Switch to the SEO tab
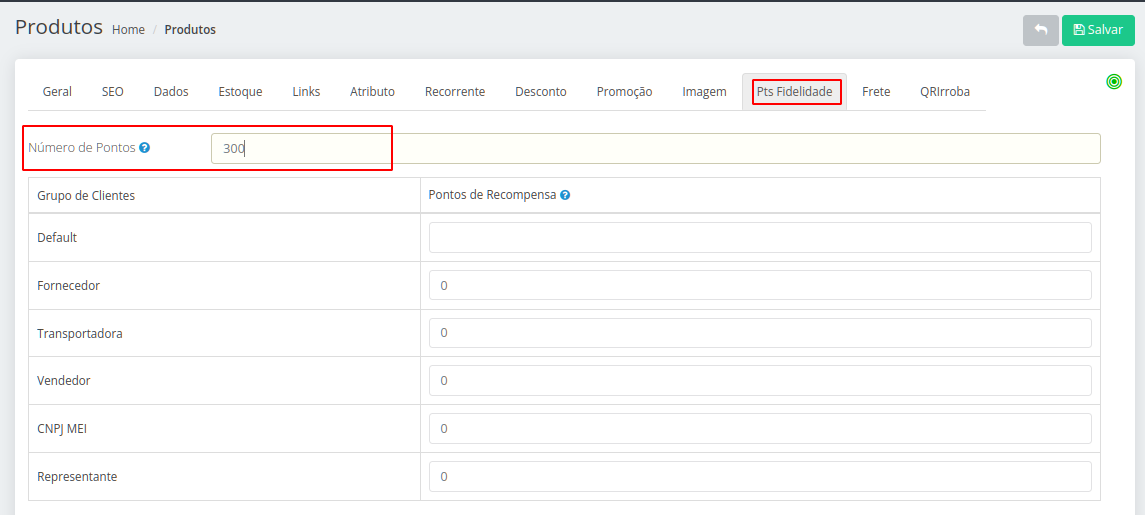The width and height of the screenshot is (1145, 515). tap(113, 92)
